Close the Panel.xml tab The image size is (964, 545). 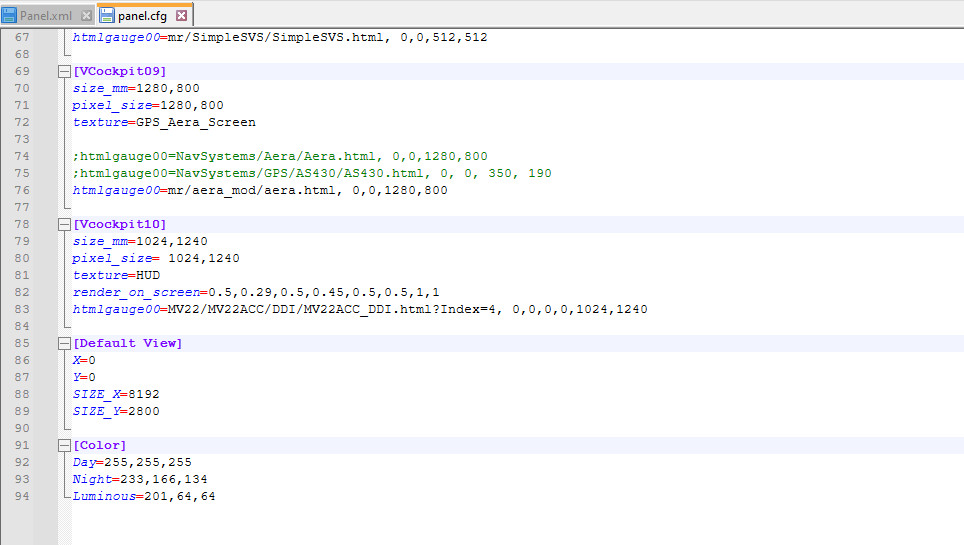point(86,16)
